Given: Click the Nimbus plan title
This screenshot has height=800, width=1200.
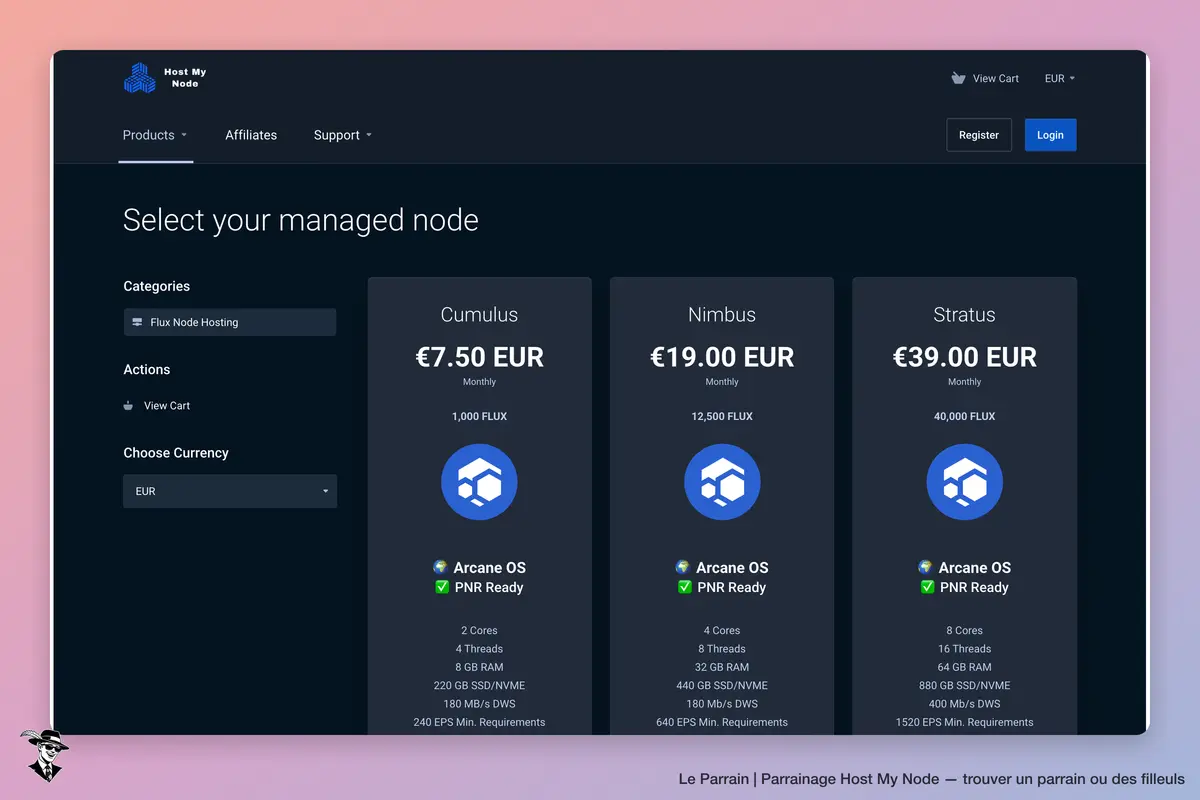Looking at the screenshot, I should (x=722, y=314).
